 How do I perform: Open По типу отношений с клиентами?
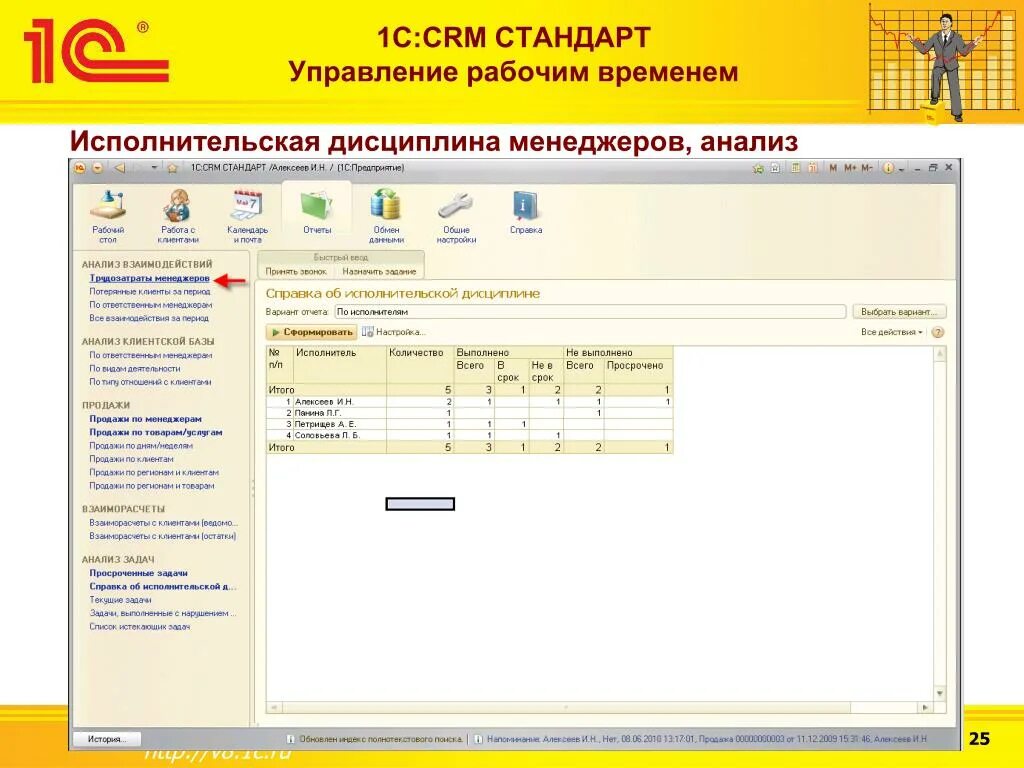[x=150, y=381]
